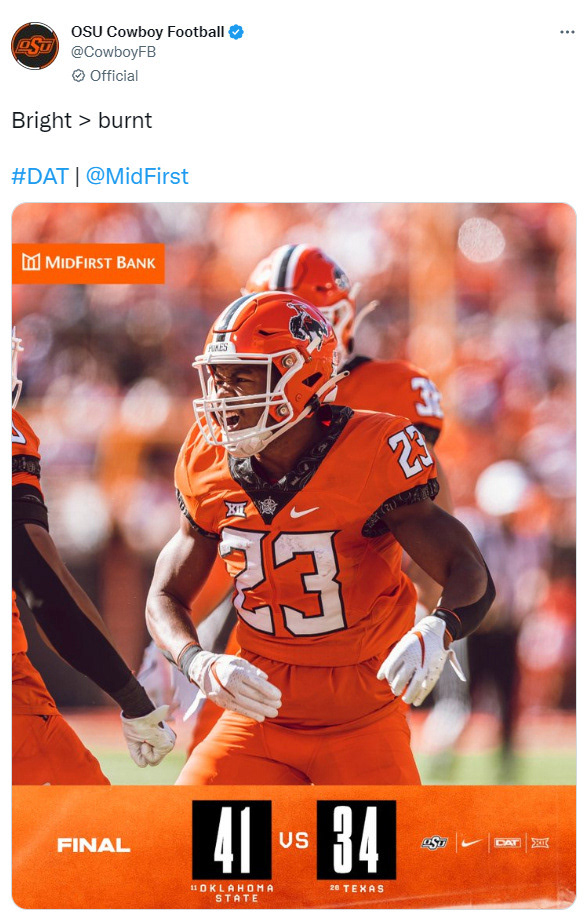Click the MidFirst Bank logo banner
Image resolution: width=588 pixels, height=915 pixels.
88,263
